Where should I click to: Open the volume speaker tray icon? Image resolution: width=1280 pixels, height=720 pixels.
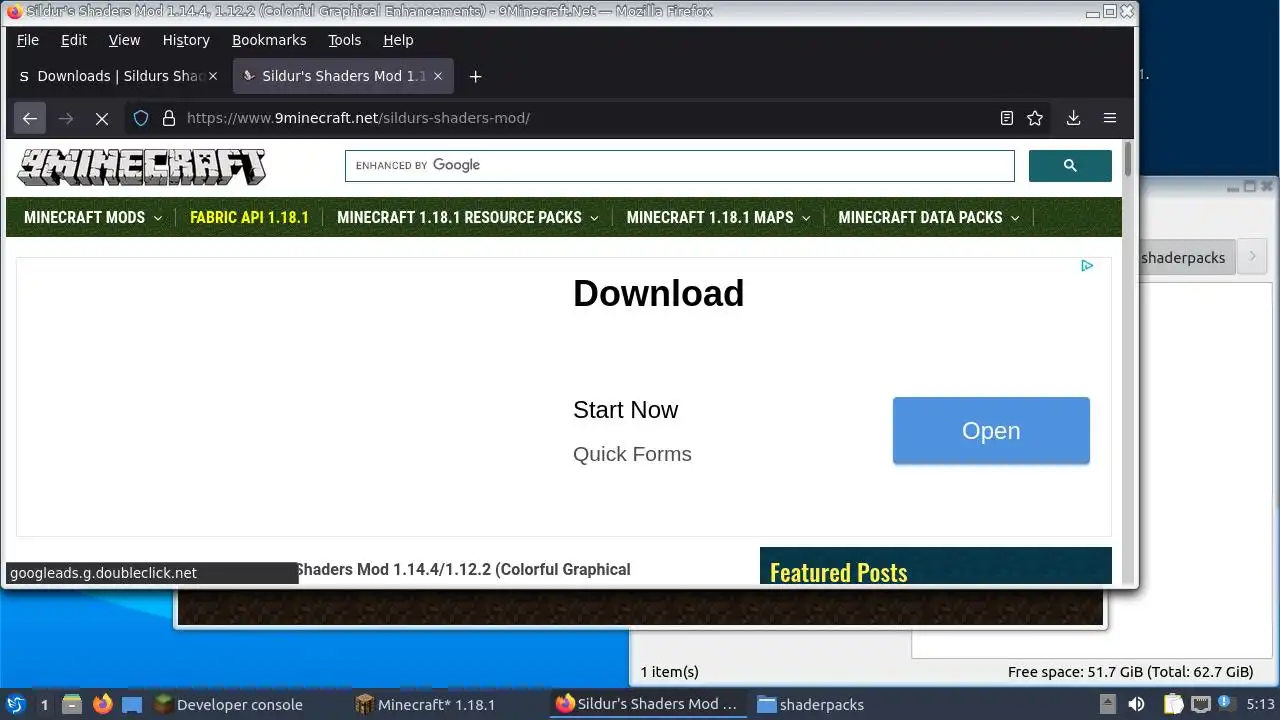(1136, 704)
